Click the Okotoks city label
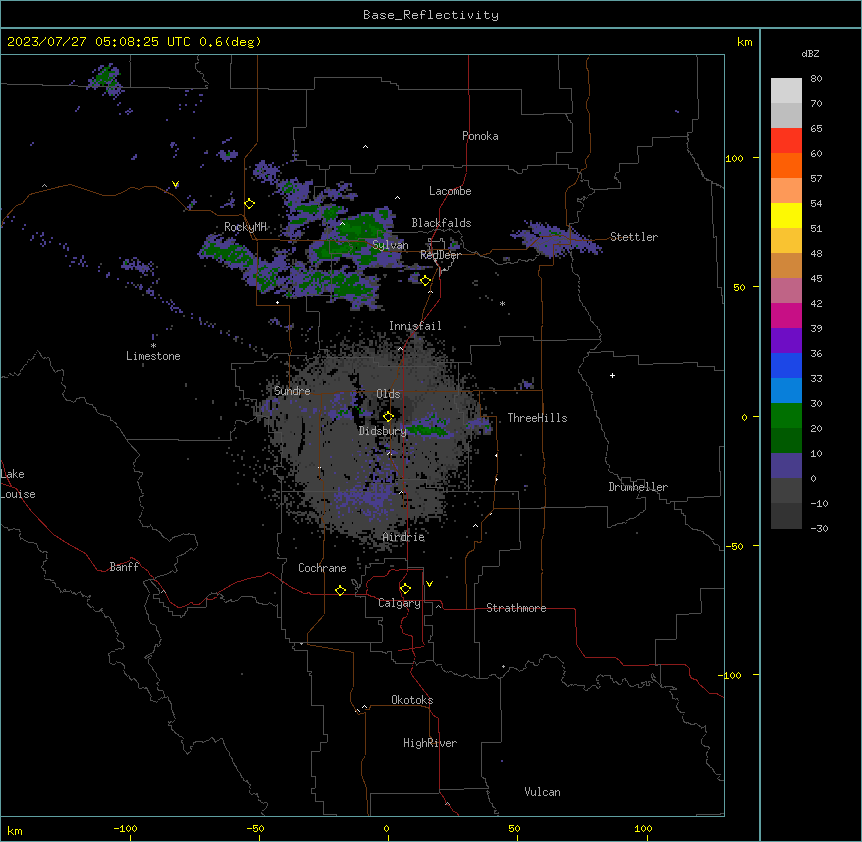Image resolution: width=862 pixels, height=842 pixels. [x=412, y=700]
